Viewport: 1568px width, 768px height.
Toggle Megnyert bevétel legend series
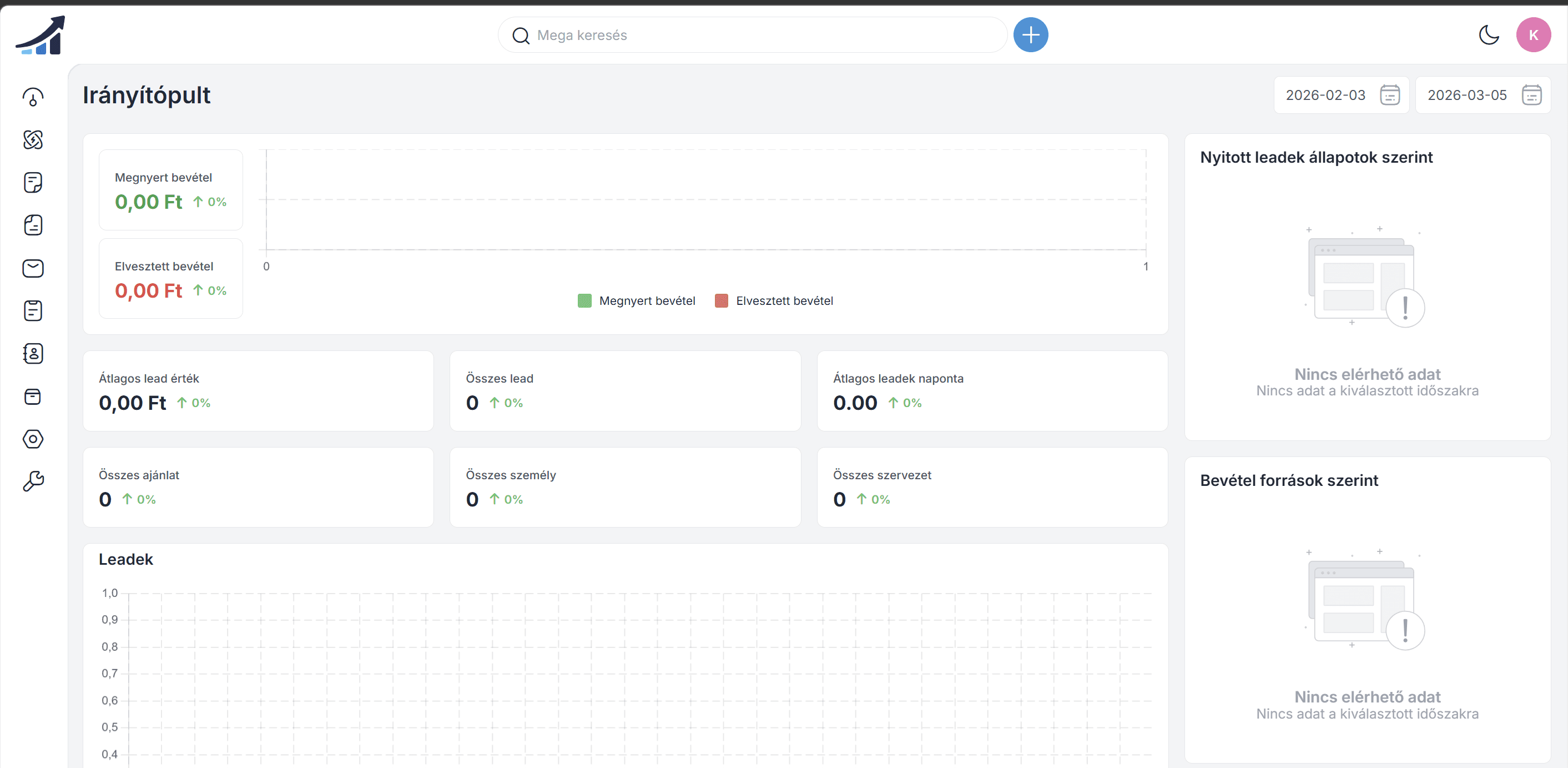coord(647,301)
